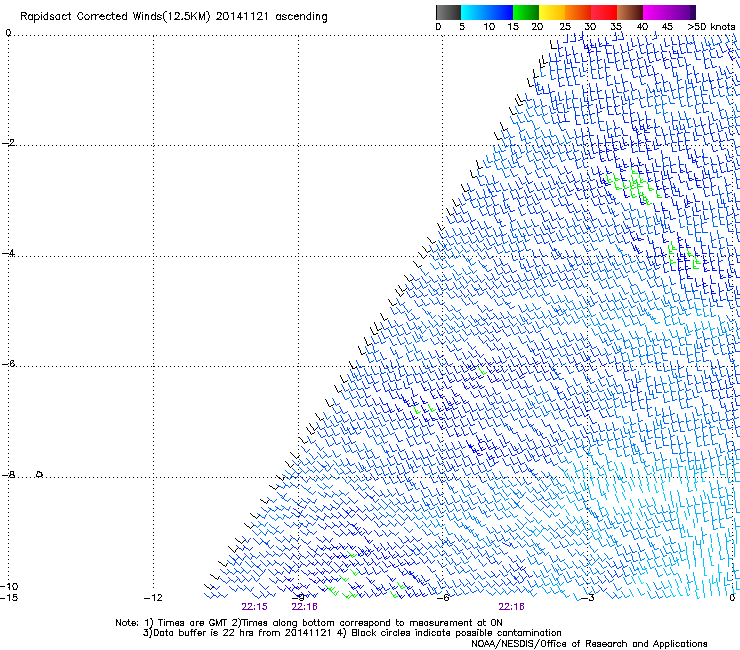Click the NOAA/NESDIS credit text

tap(589, 644)
